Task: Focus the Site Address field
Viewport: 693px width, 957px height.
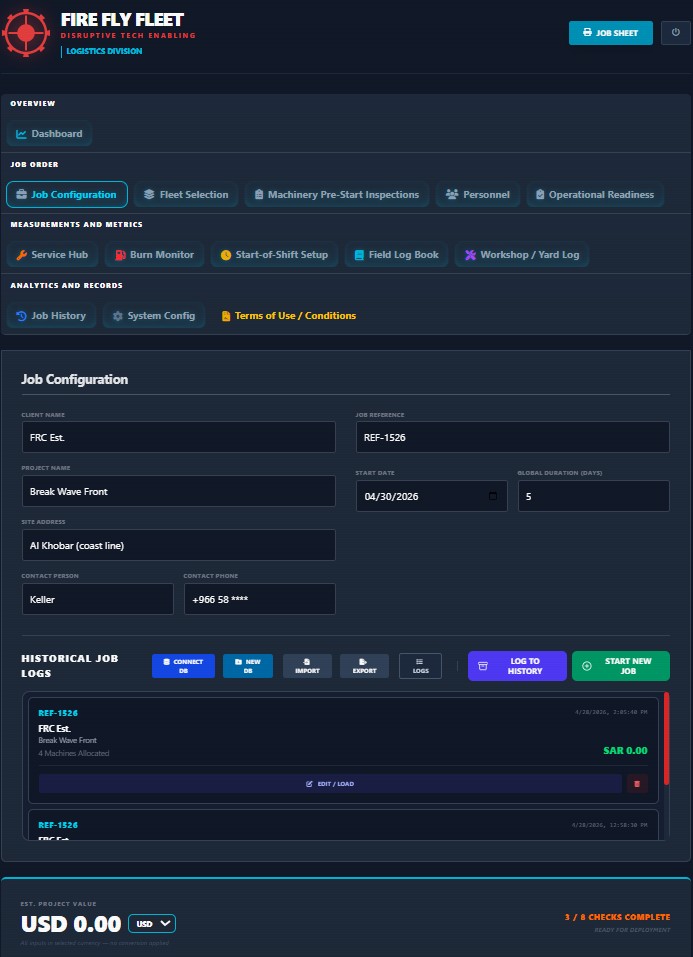Action: pos(178,545)
